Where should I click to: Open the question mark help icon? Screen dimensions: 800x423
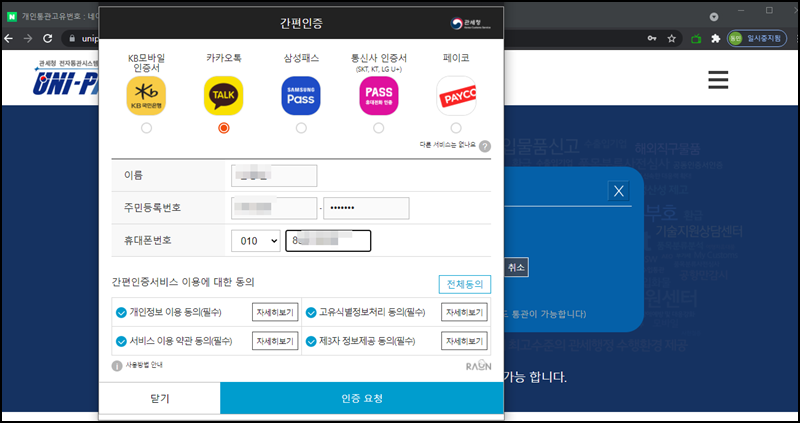coord(485,146)
